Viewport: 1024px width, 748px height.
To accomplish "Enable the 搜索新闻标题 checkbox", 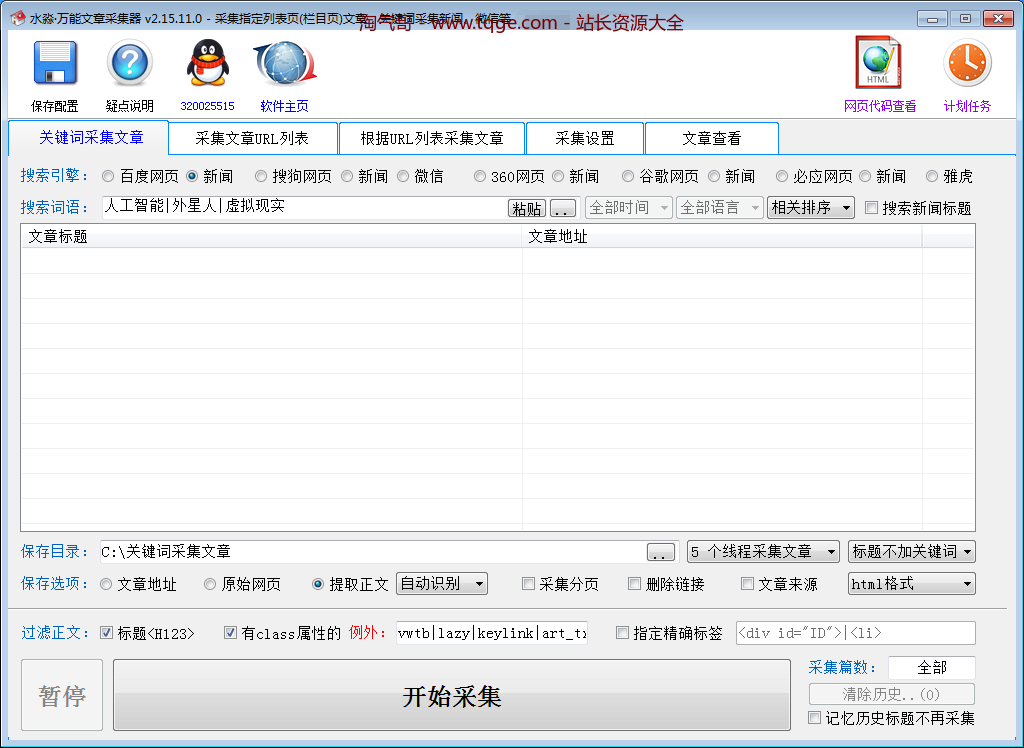I will pyautogui.click(x=871, y=208).
